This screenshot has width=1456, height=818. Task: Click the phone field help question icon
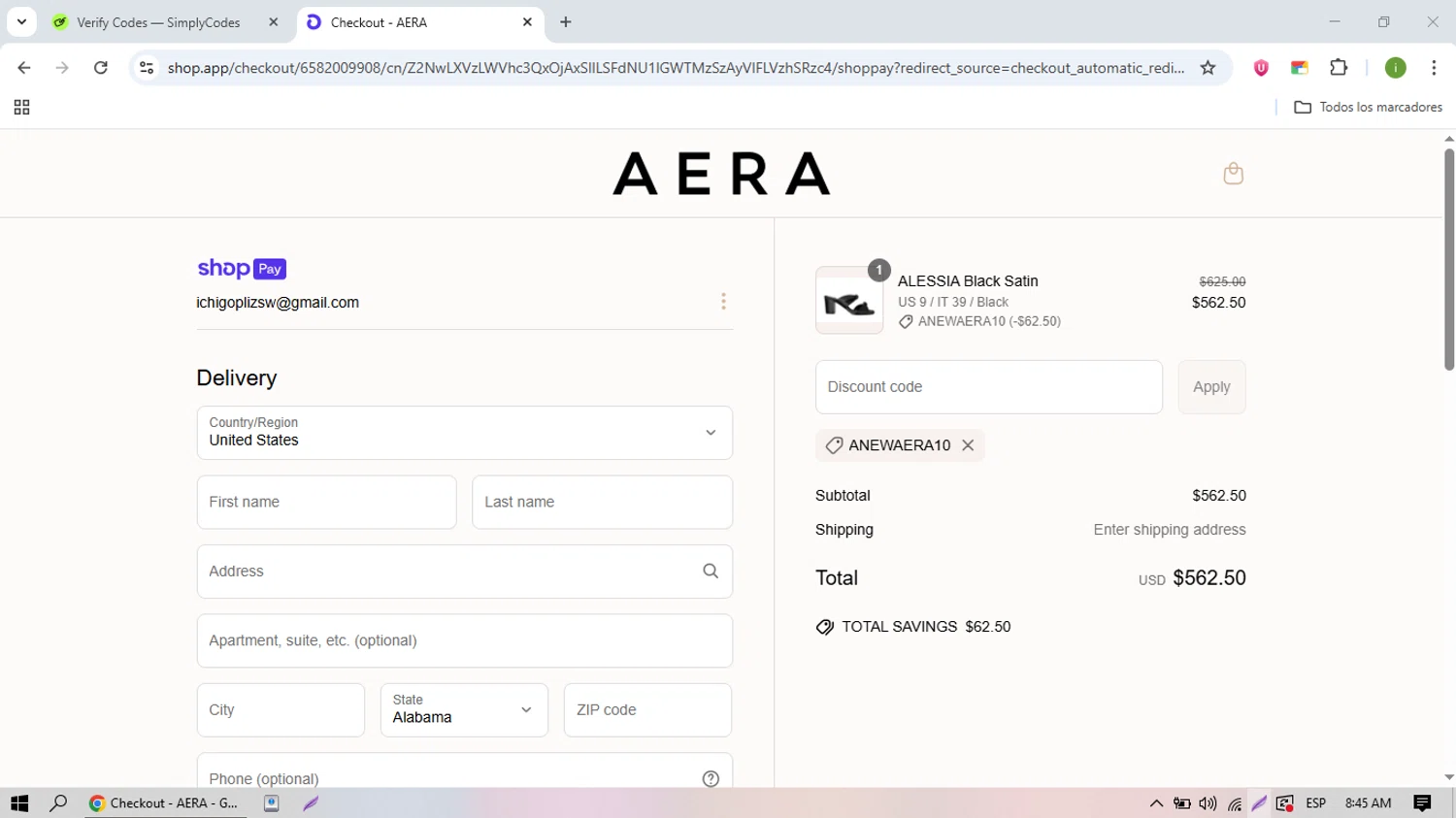click(711, 778)
